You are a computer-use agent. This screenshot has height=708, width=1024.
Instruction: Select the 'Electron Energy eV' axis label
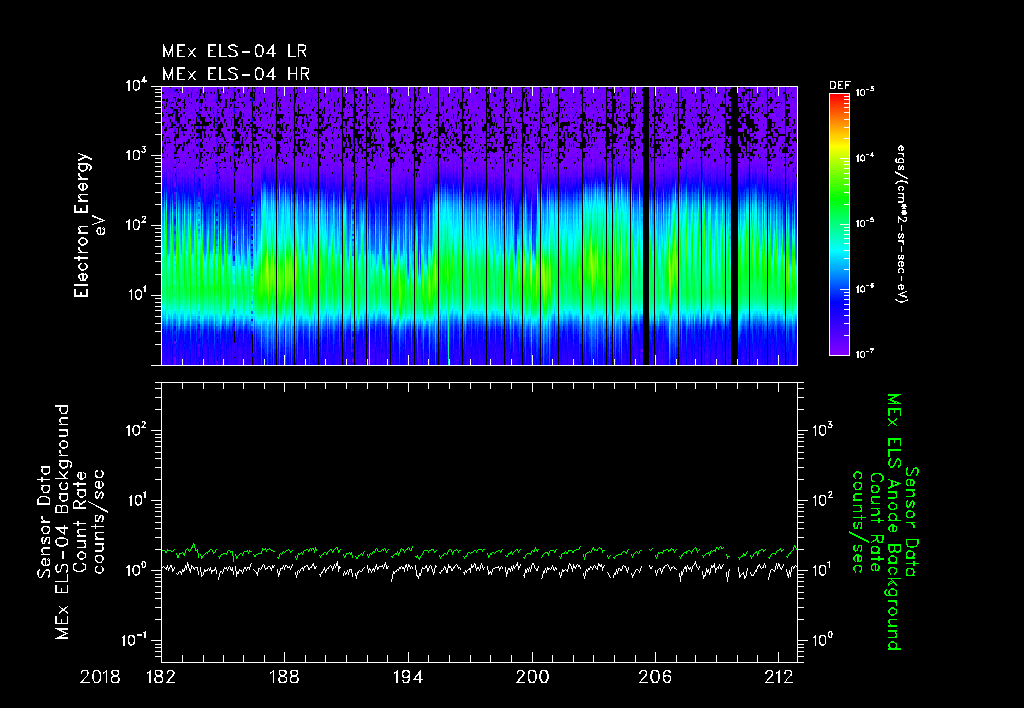tap(88, 225)
